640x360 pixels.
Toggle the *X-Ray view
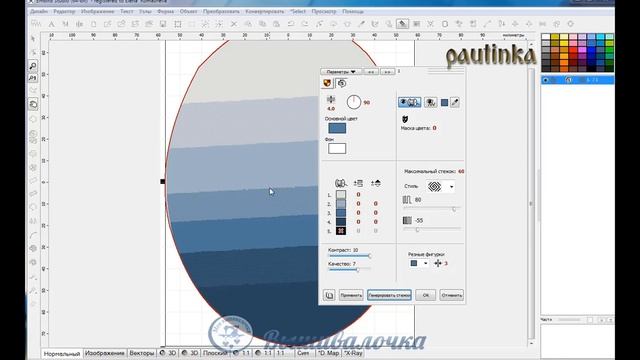(353, 353)
